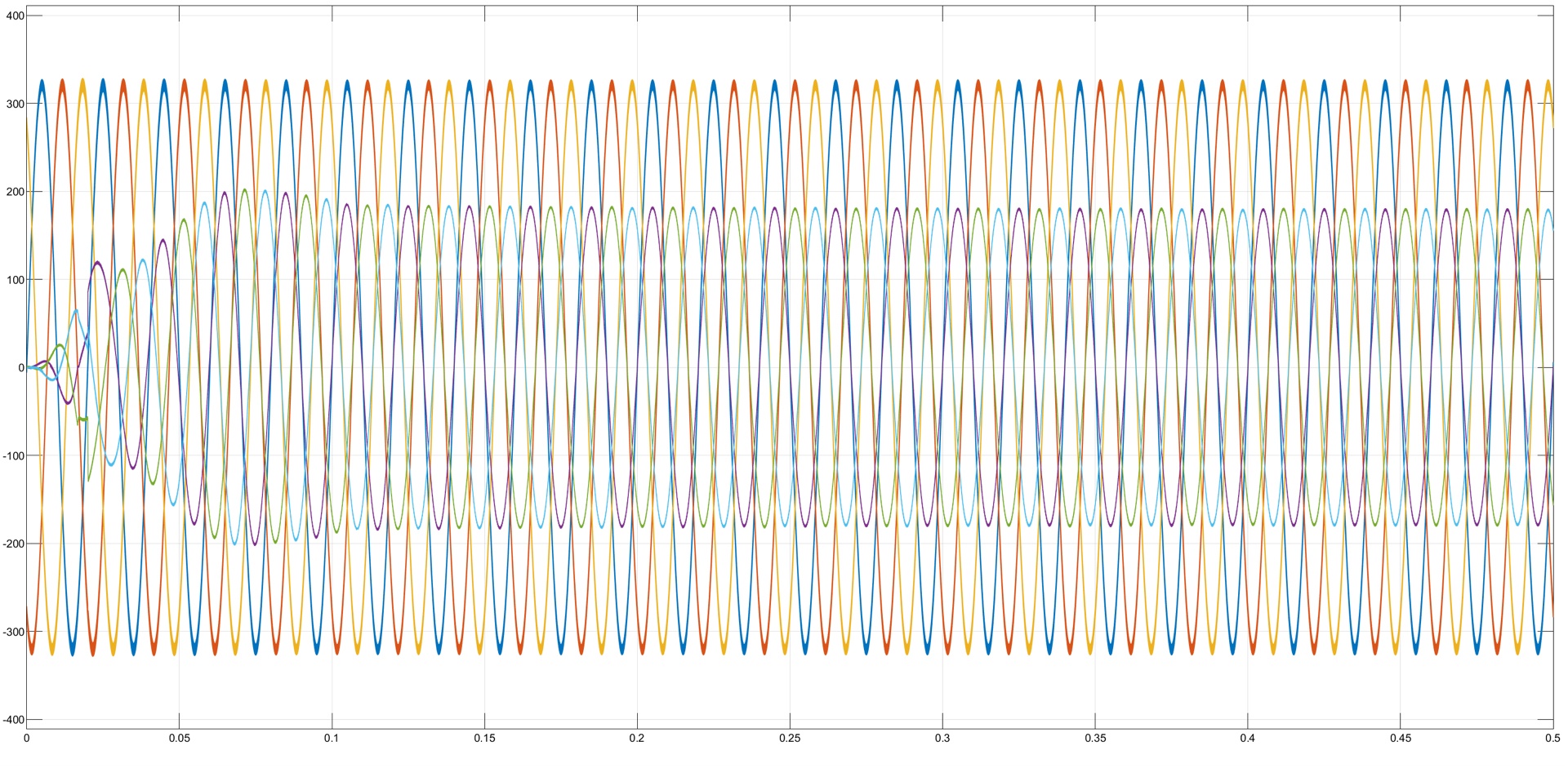Click the y-axis tick label -200
This screenshot has height=768, width=1568.
(x=13, y=544)
